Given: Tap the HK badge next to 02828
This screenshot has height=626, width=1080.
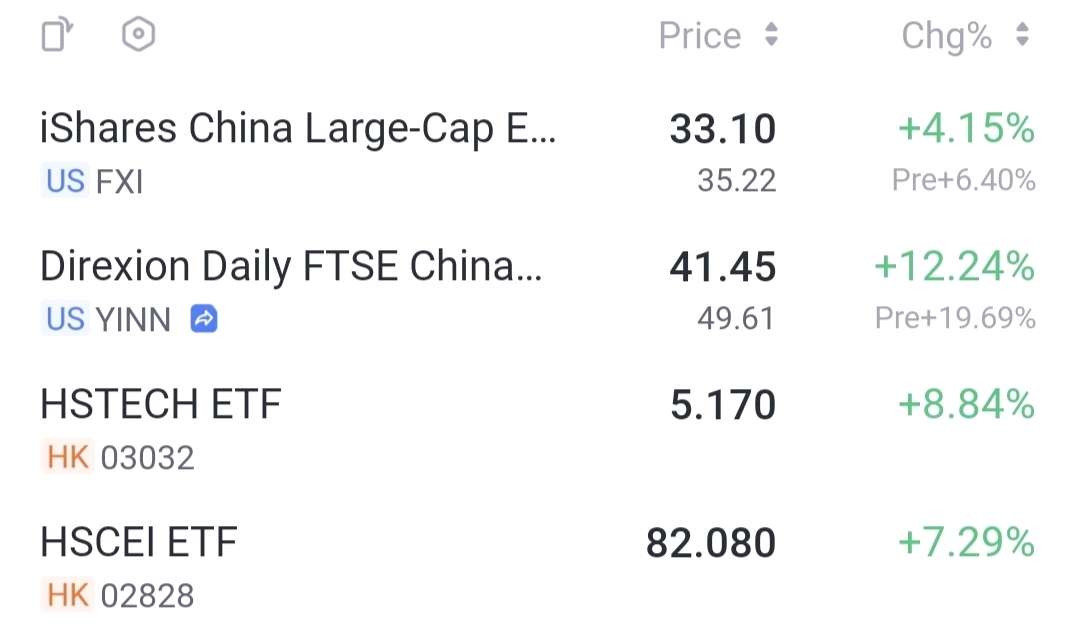Looking at the screenshot, I should 67,595.
